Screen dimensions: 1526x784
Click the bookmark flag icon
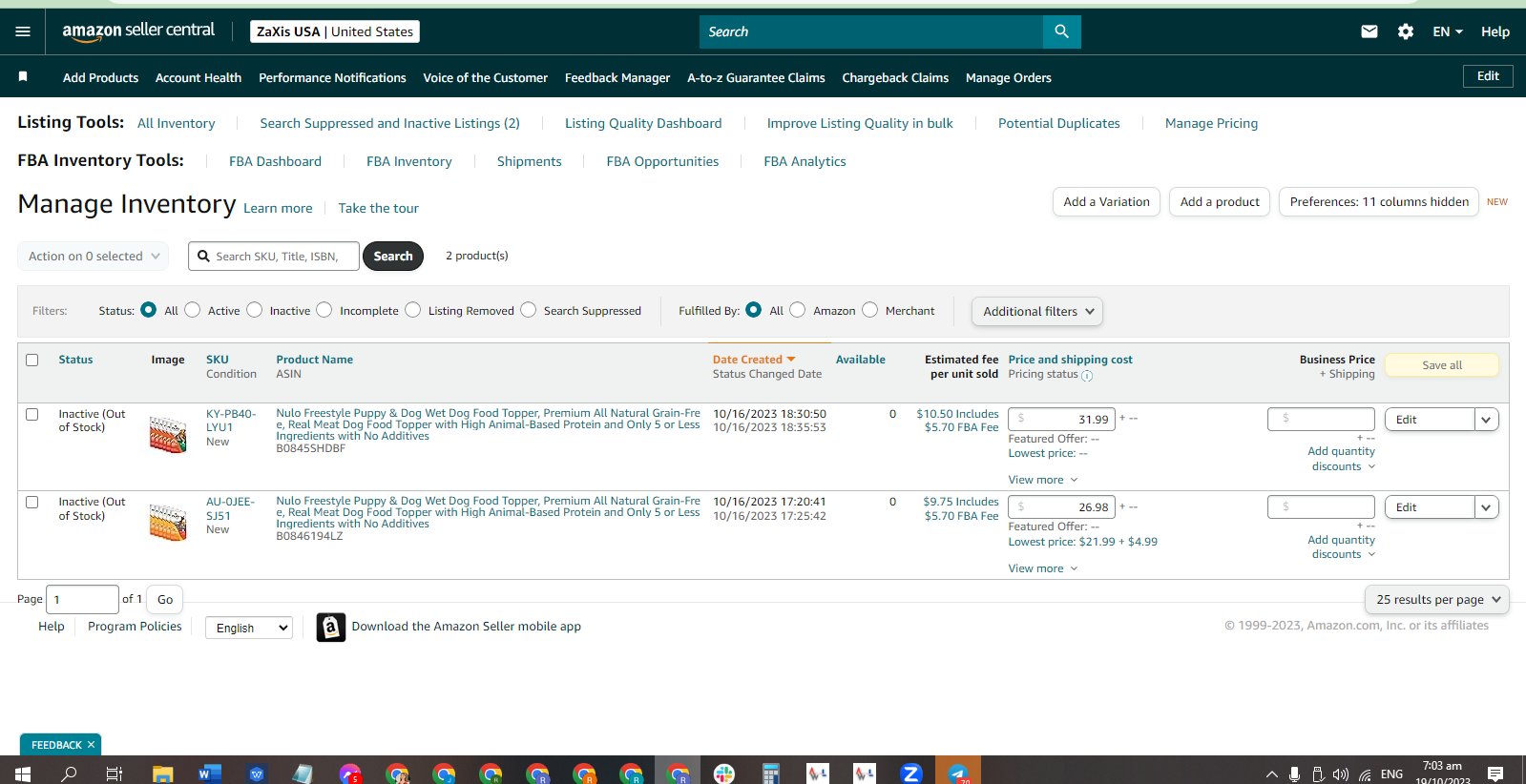click(23, 76)
